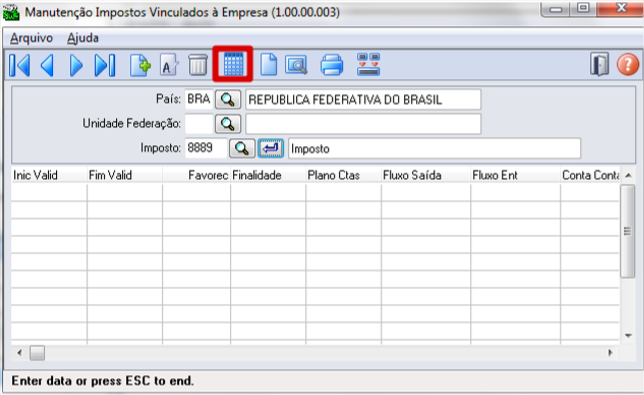
Task: Click the Inic Valid column header
Action: coord(49,175)
